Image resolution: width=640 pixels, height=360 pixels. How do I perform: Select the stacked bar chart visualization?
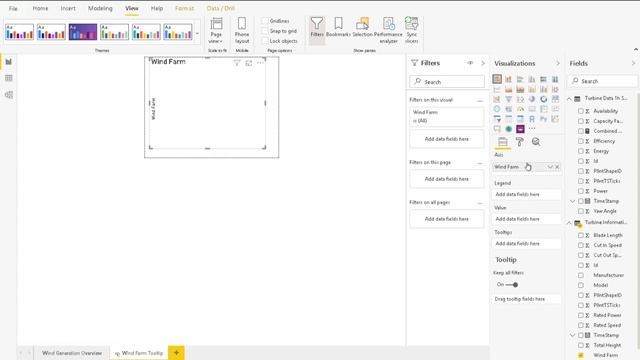[x=497, y=79]
